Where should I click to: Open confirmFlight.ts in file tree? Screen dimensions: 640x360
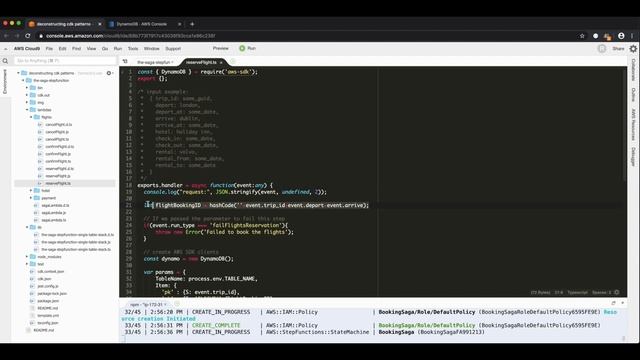(58, 161)
